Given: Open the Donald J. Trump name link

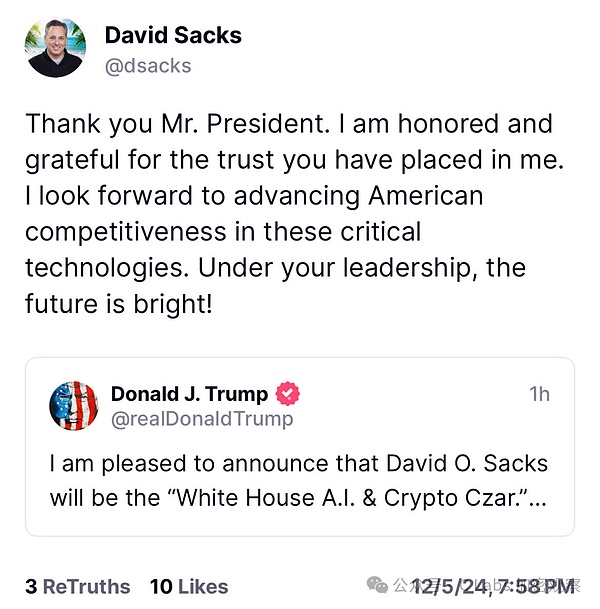Looking at the screenshot, I should click(x=189, y=394).
